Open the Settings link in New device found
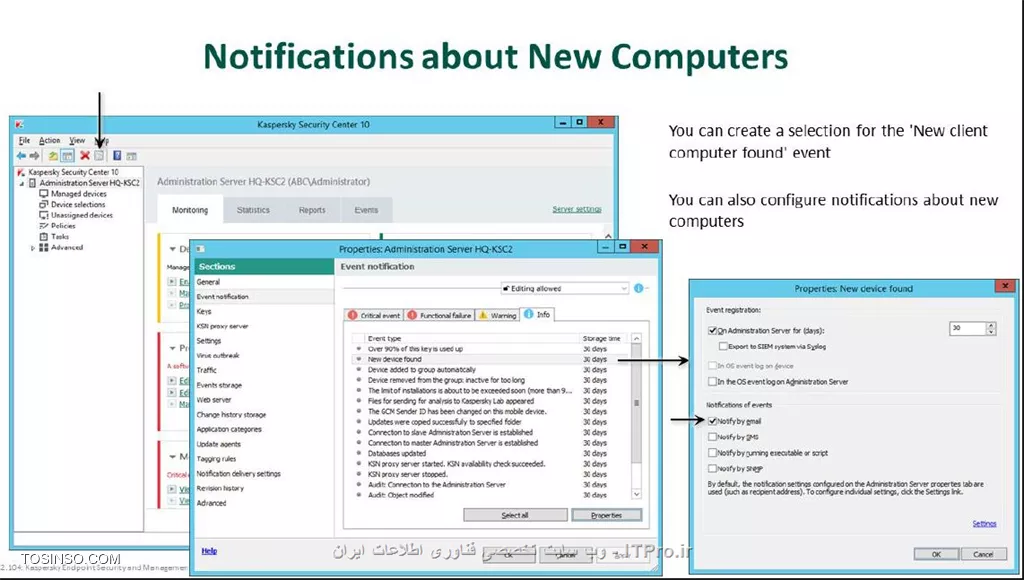Screen dimensions: 1024x580 [x=984, y=523]
